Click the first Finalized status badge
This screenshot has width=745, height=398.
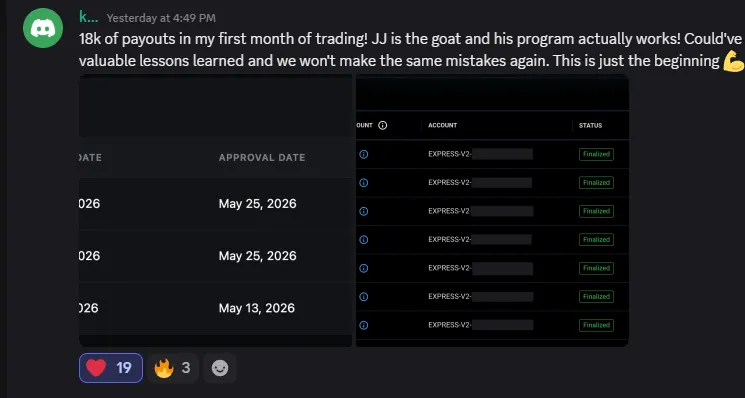tap(596, 154)
